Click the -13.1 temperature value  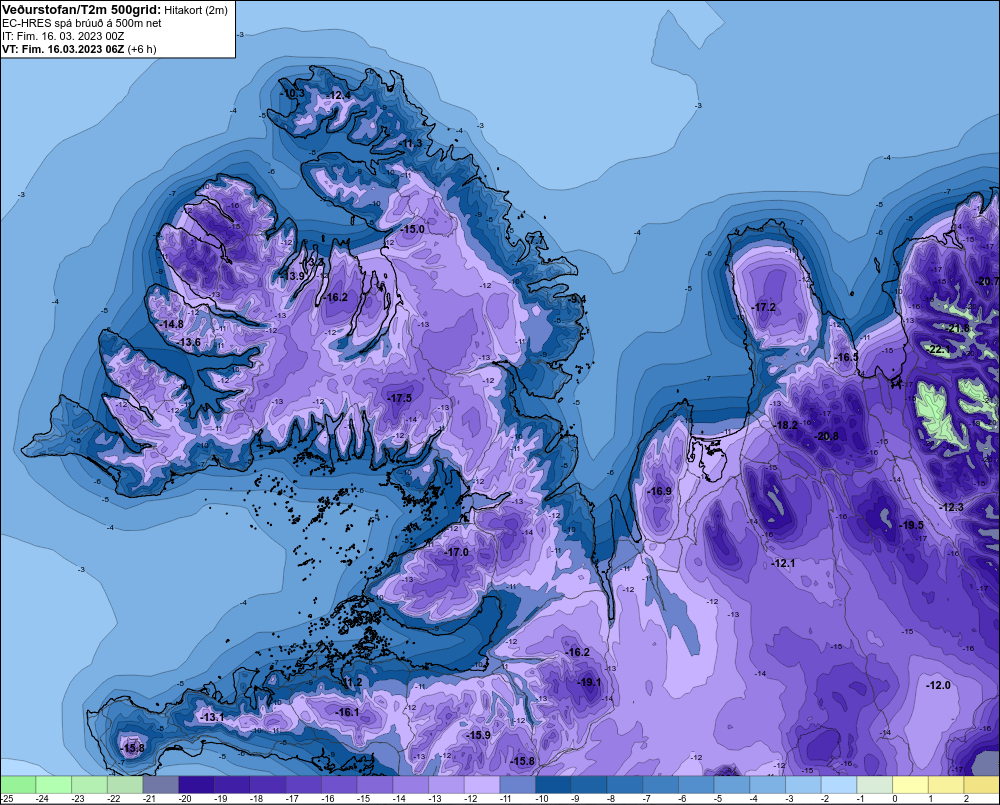coord(212,718)
